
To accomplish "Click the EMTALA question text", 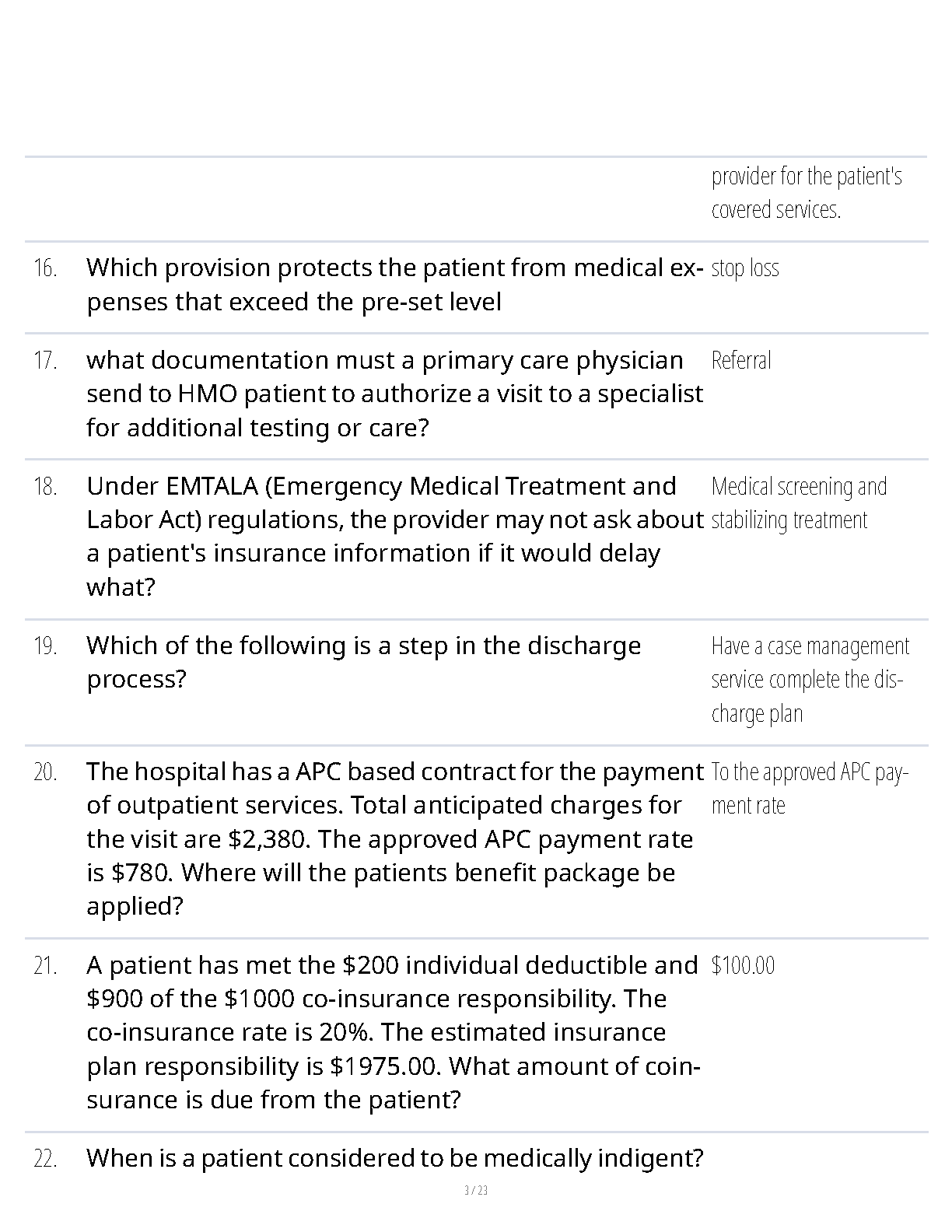I will pyautogui.click(x=394, y=536).
